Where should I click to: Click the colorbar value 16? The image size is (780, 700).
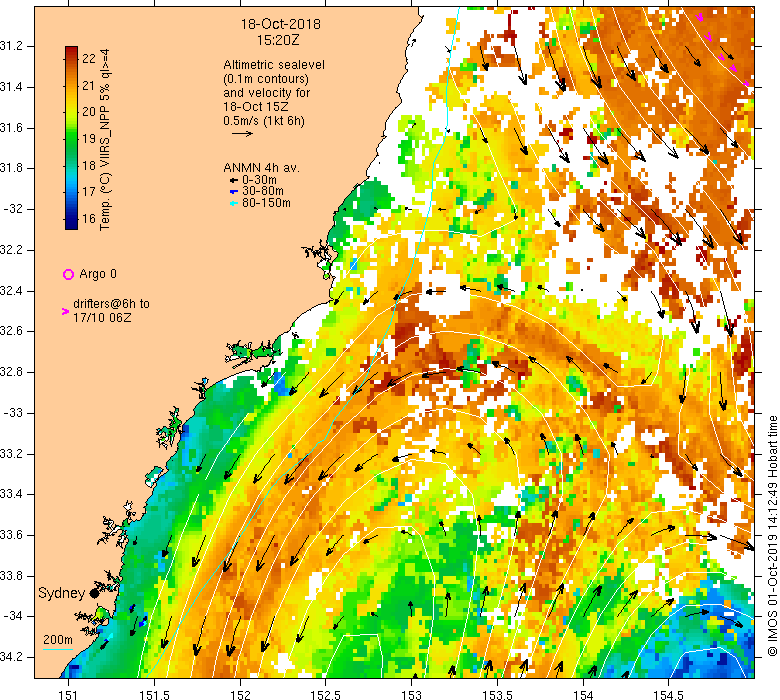89,218
